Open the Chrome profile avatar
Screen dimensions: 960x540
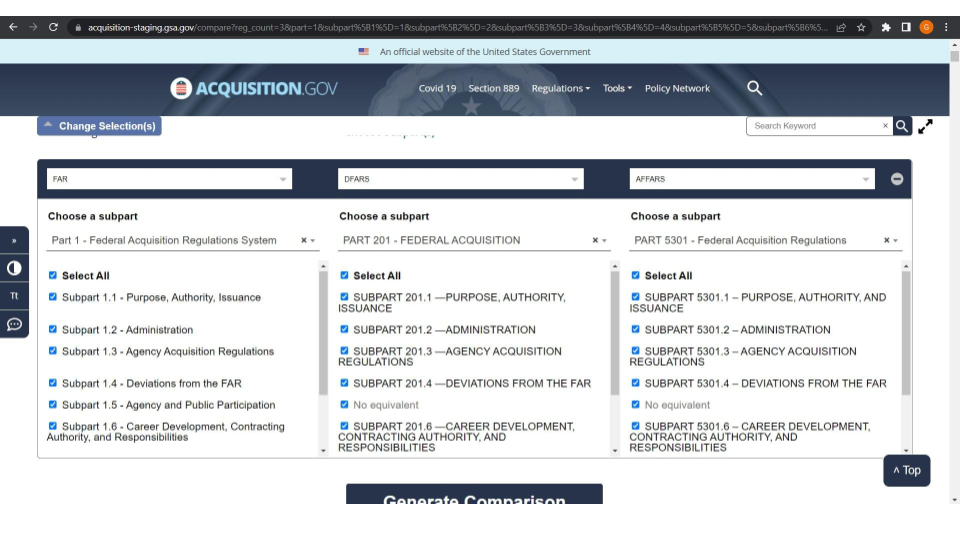pyautogui.click(x=926, y=28)
